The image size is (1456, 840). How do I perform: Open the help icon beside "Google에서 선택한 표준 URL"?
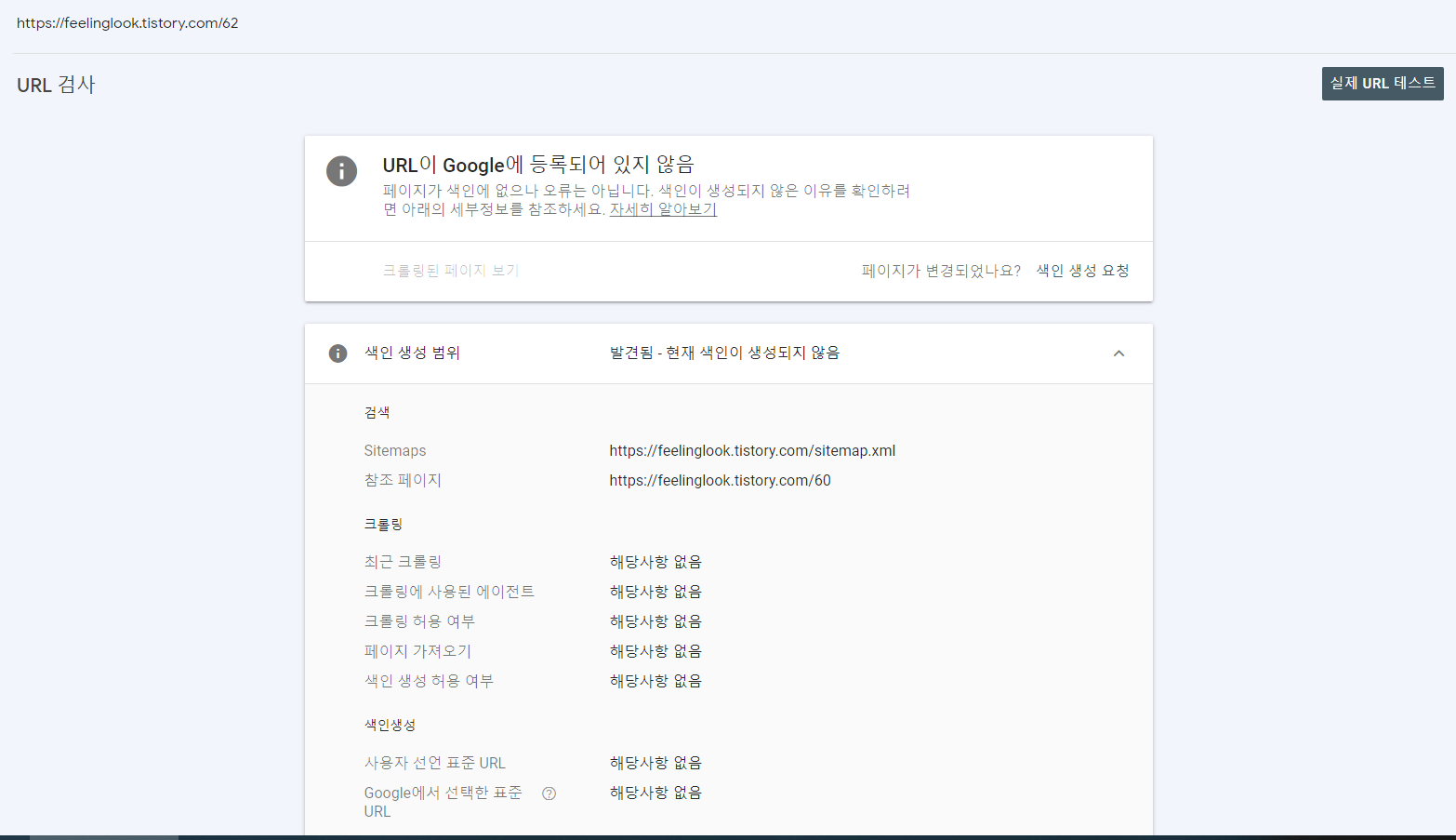point(549,793)
